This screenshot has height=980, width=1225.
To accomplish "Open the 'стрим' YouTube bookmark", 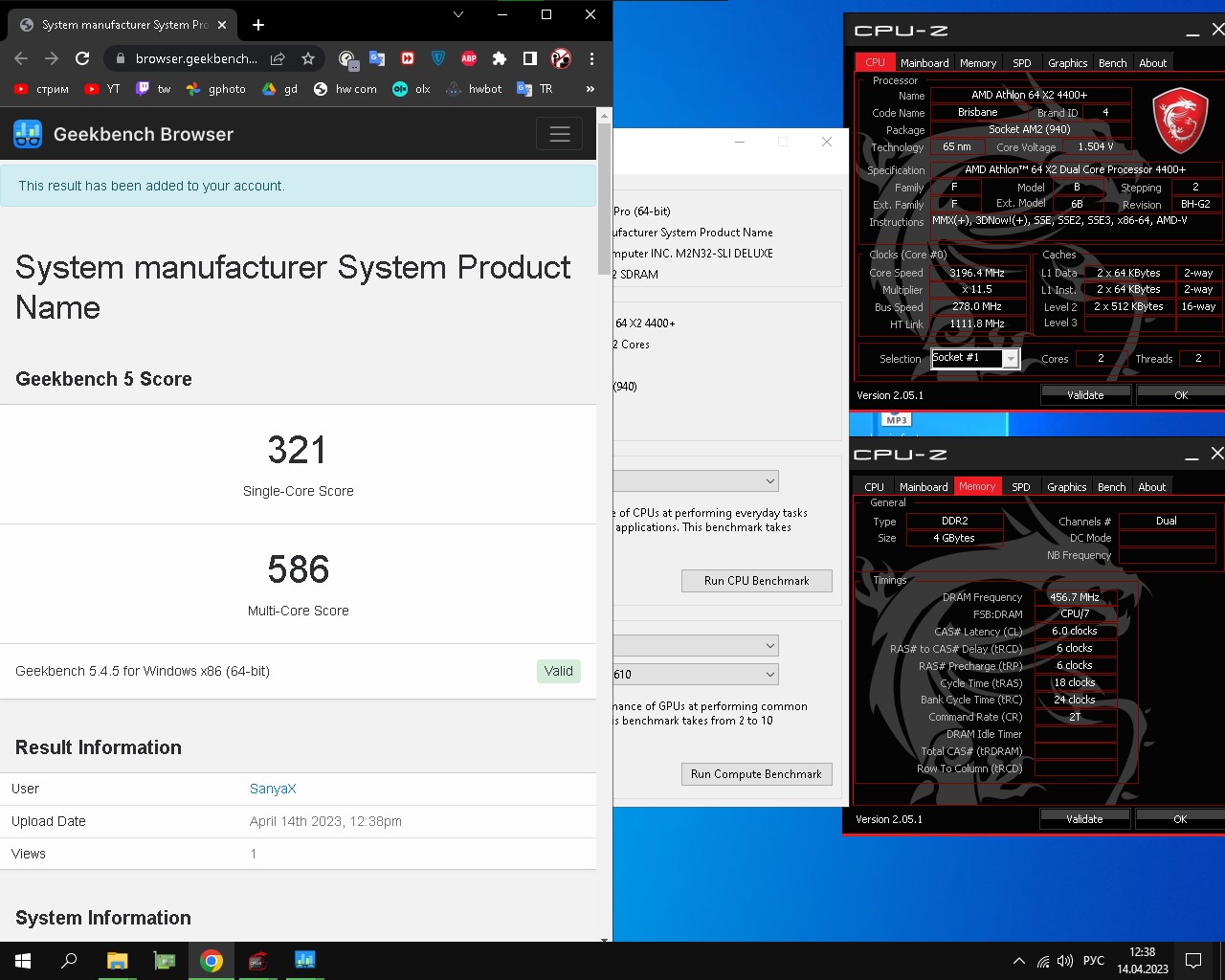I will click(x=41, y=89).
